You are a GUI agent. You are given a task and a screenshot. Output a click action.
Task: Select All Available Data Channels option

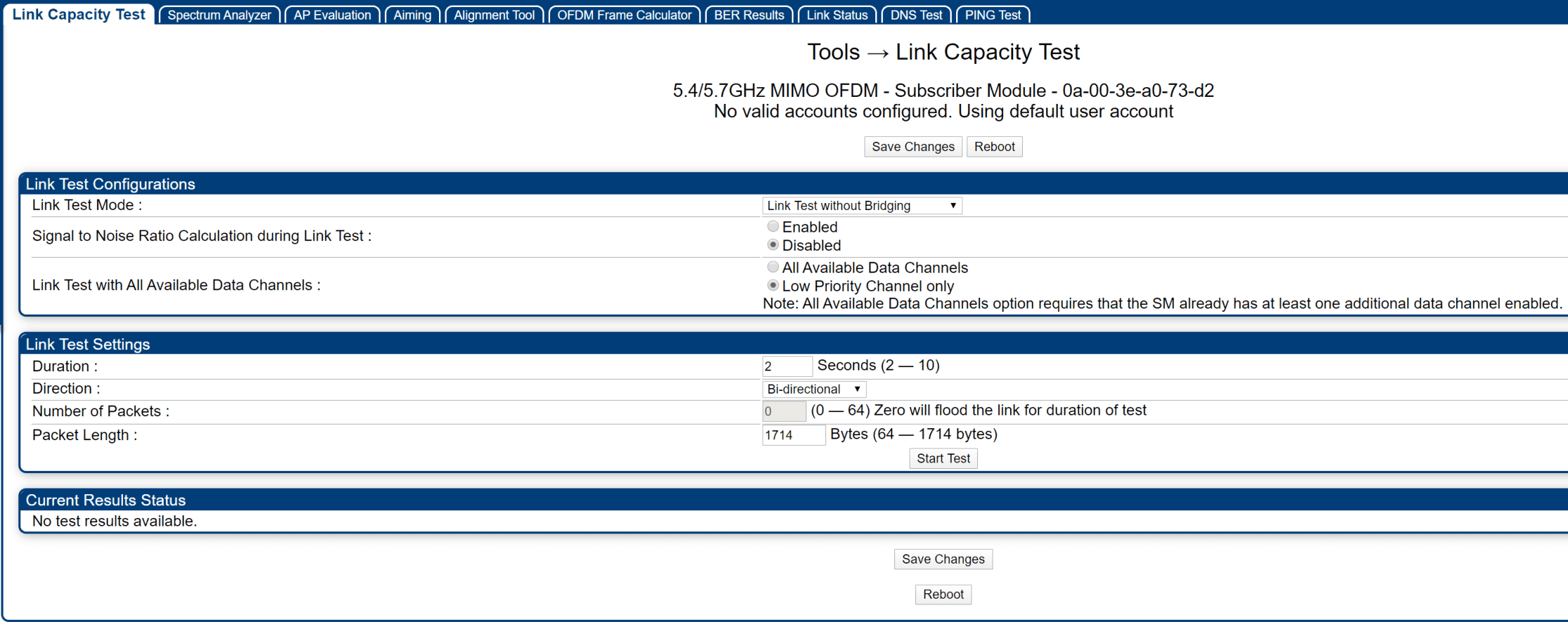tap(773, 267)
